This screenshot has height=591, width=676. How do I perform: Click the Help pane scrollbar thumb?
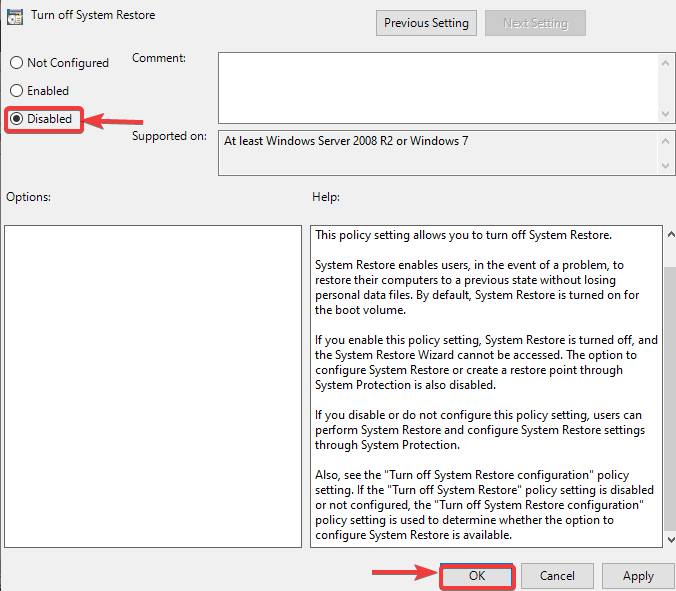670,399
